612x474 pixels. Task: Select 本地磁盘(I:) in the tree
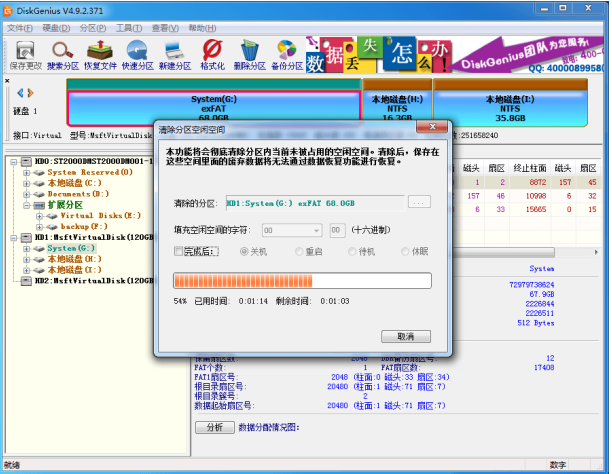tap(74, 270)
